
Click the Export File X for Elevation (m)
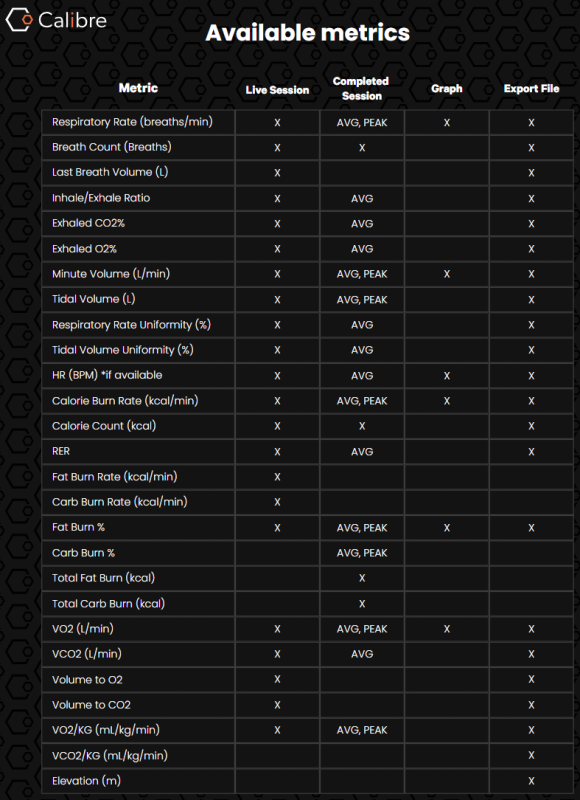pyautogui.click(x=531, y=781)
